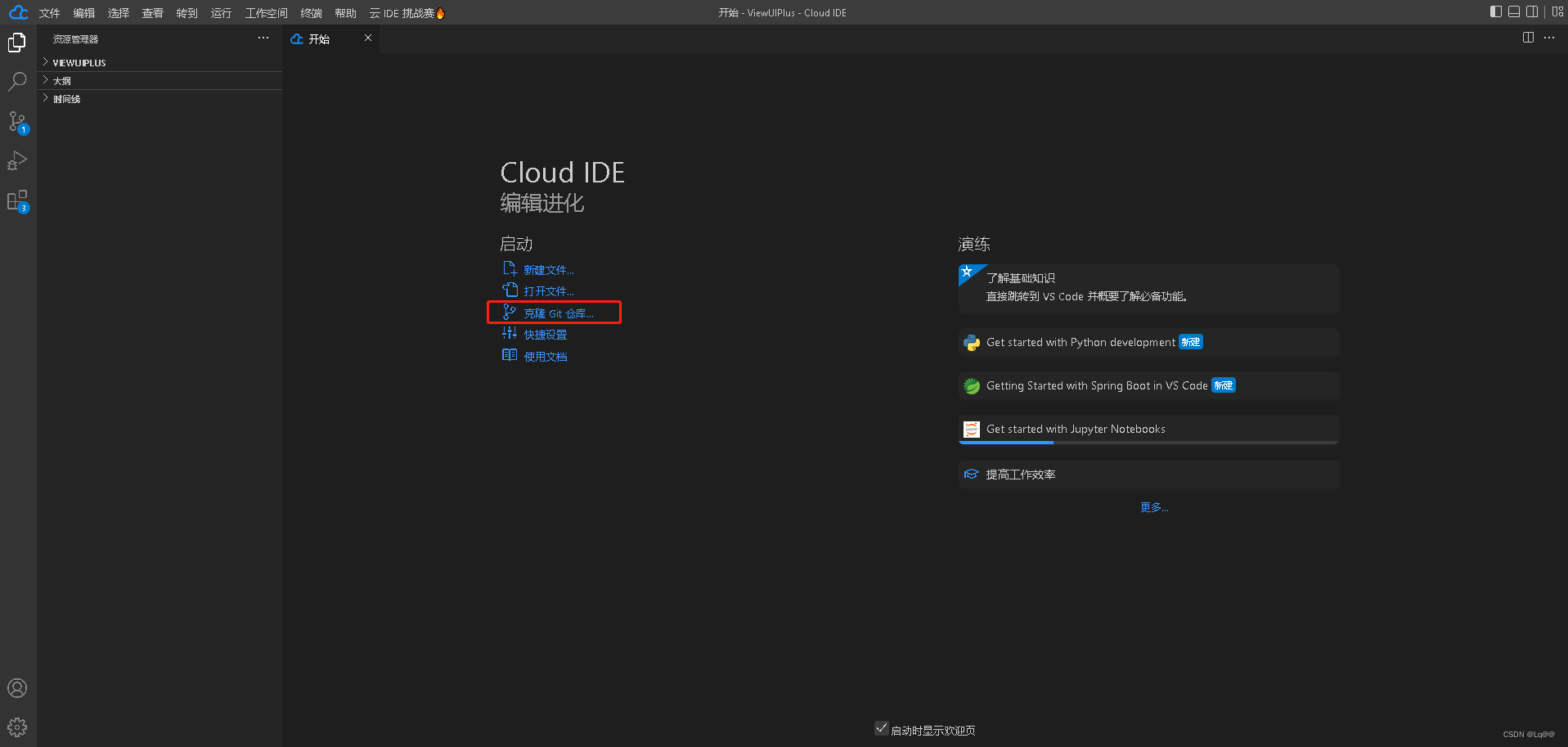Screen dimensions: 1568x747
Task: Open the 选择 menu
Action: (x=119, y=13)
